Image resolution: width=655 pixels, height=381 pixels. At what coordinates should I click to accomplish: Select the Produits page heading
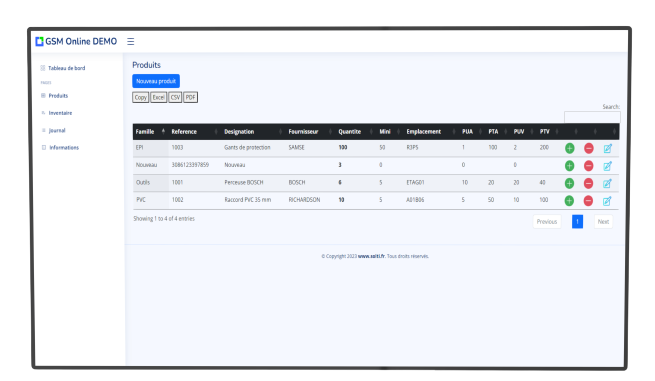point(146,65)
